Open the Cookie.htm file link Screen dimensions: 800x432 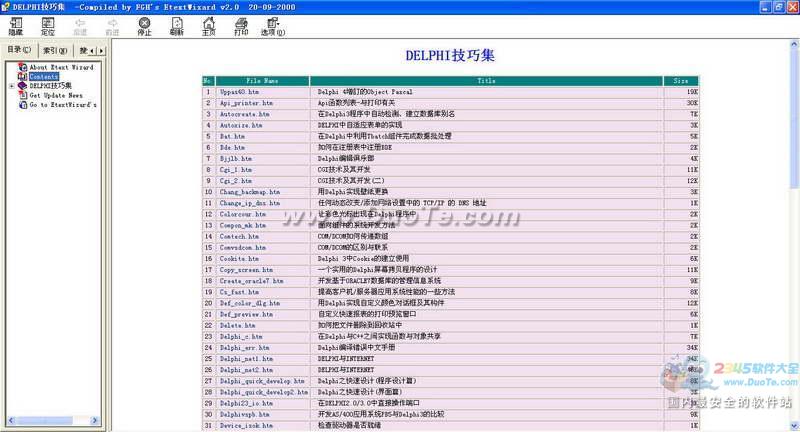pyautogui.click(x=239, y=259)
